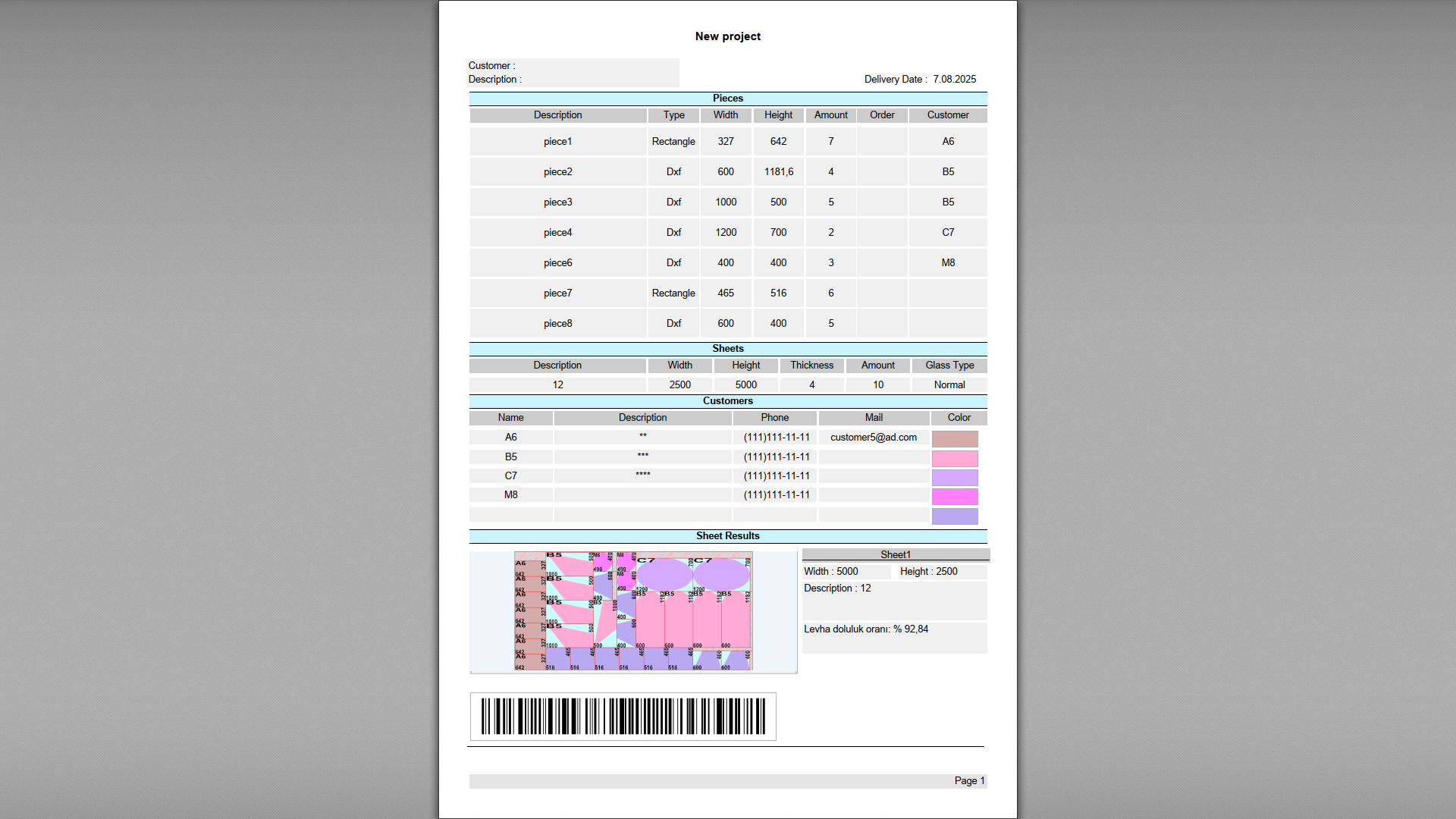Click the 'Glass Type' column header
The height and width of the screenshot is (819, 1456).
[949, 366]
